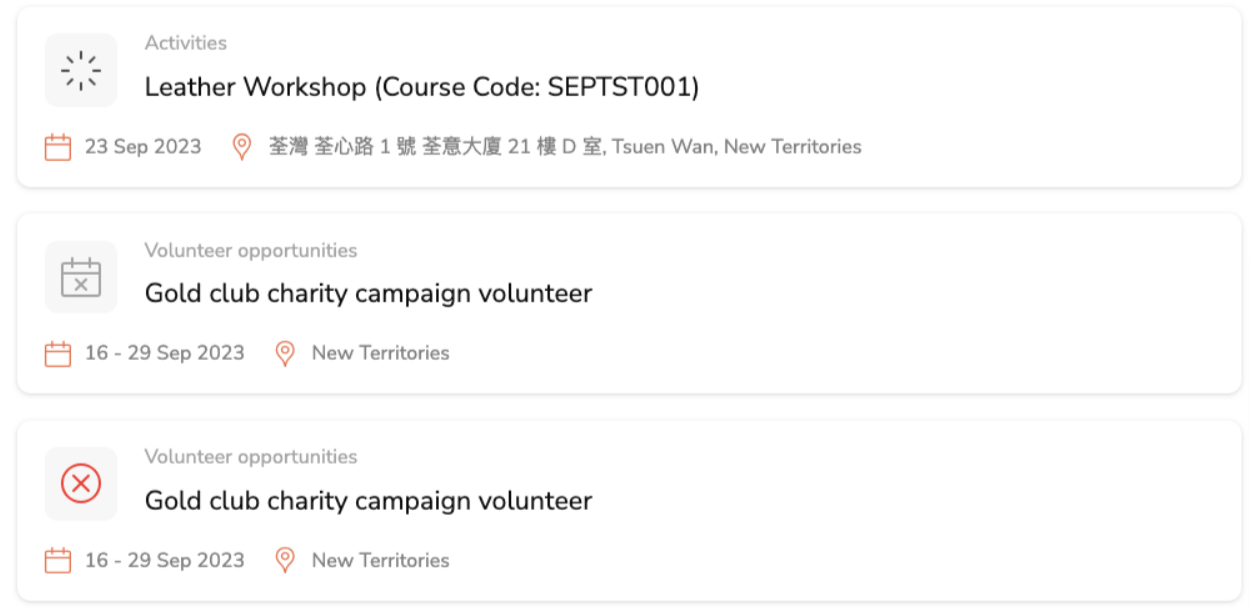Click the loading spinner icon on Leather Workshop

point(81,70)
